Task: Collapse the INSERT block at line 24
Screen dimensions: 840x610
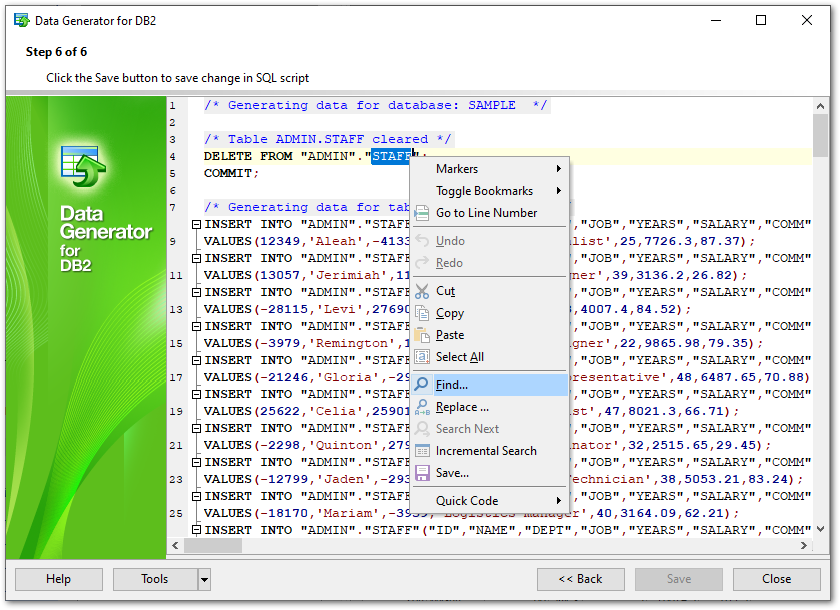Action: tap(197, 496)
